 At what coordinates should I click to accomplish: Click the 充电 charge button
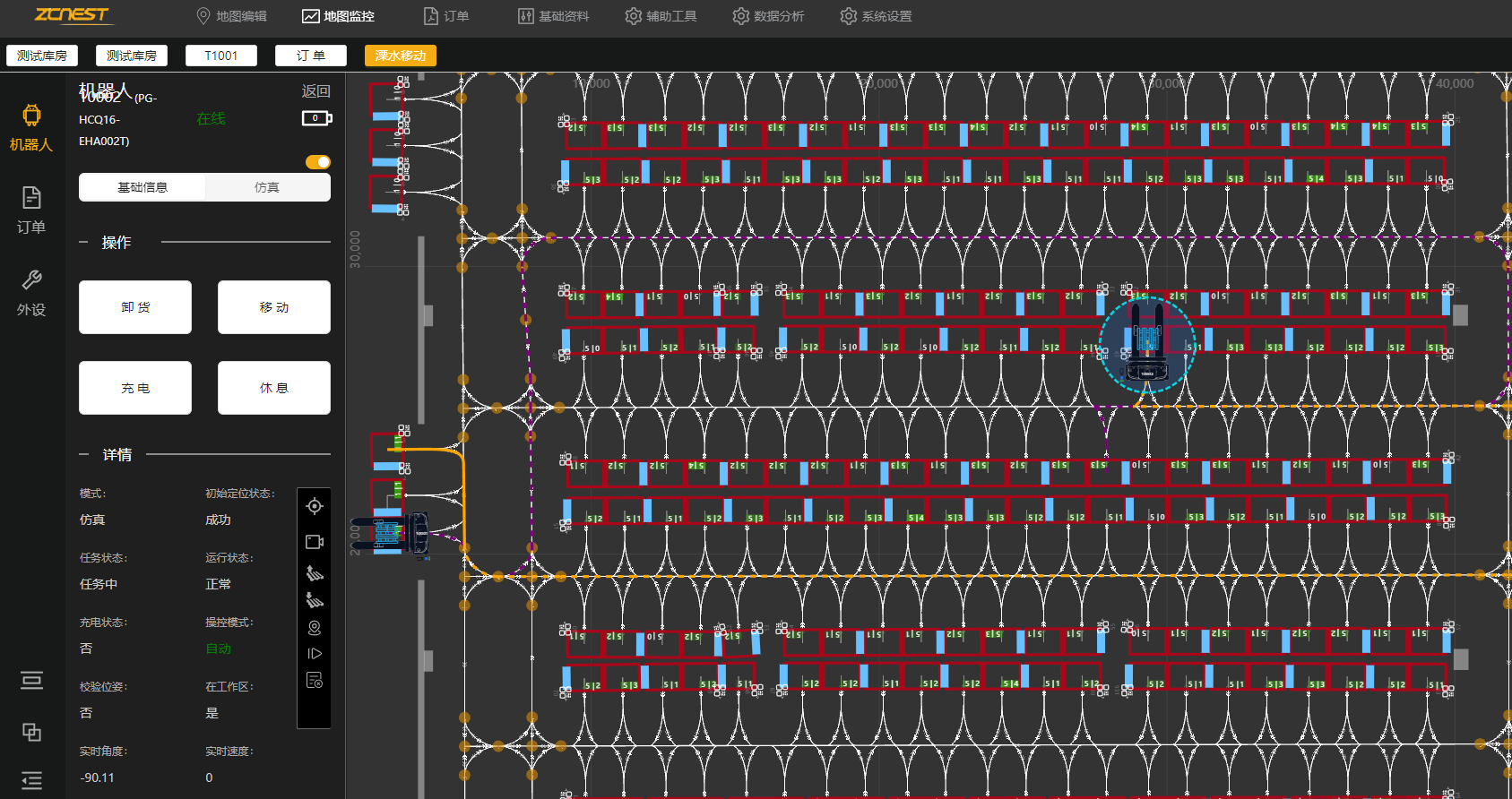coord(135,388)
